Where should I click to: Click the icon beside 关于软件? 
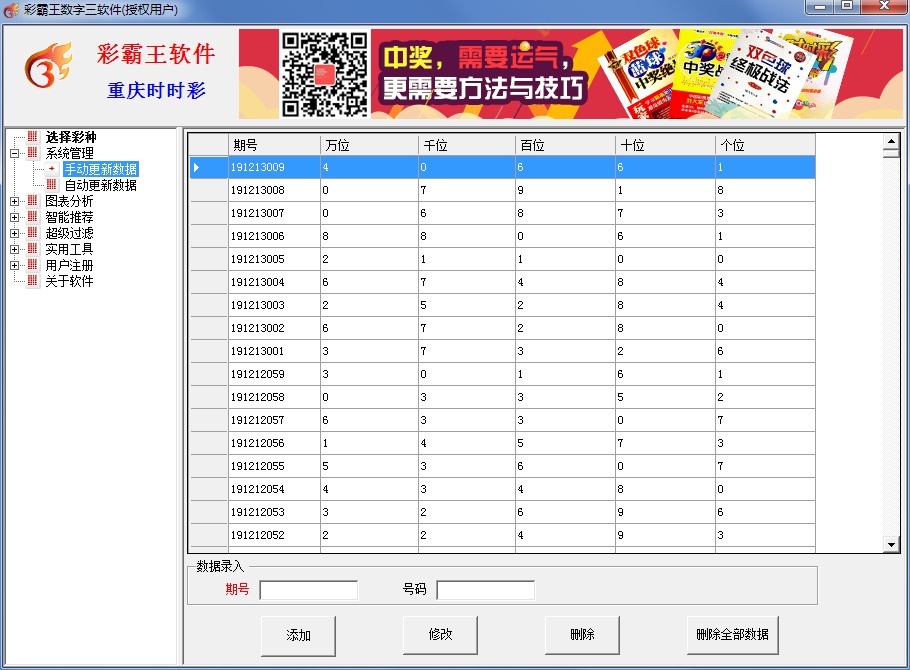click(x=32, y=281)
